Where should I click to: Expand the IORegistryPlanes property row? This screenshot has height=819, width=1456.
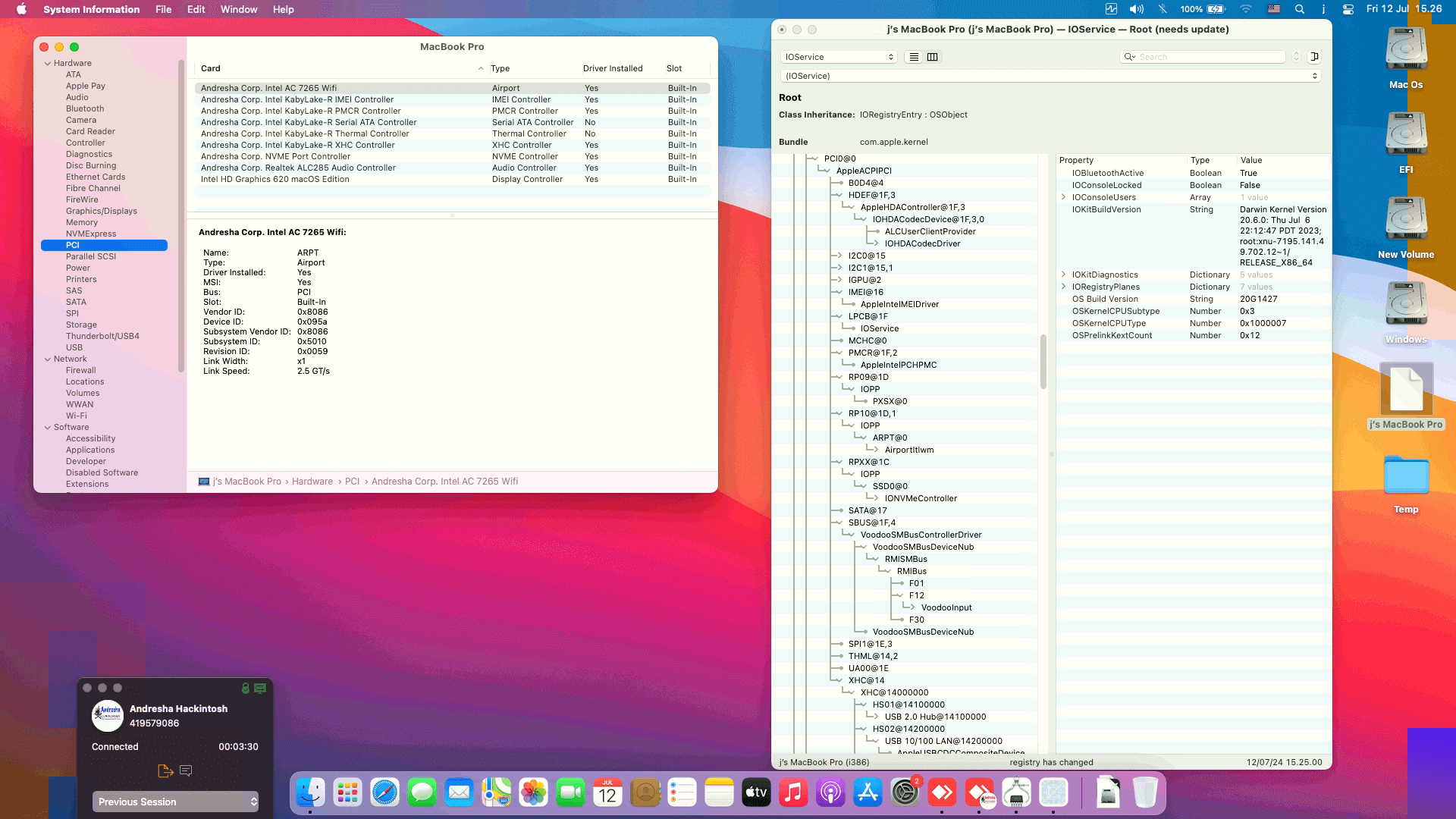(1063, 287)
